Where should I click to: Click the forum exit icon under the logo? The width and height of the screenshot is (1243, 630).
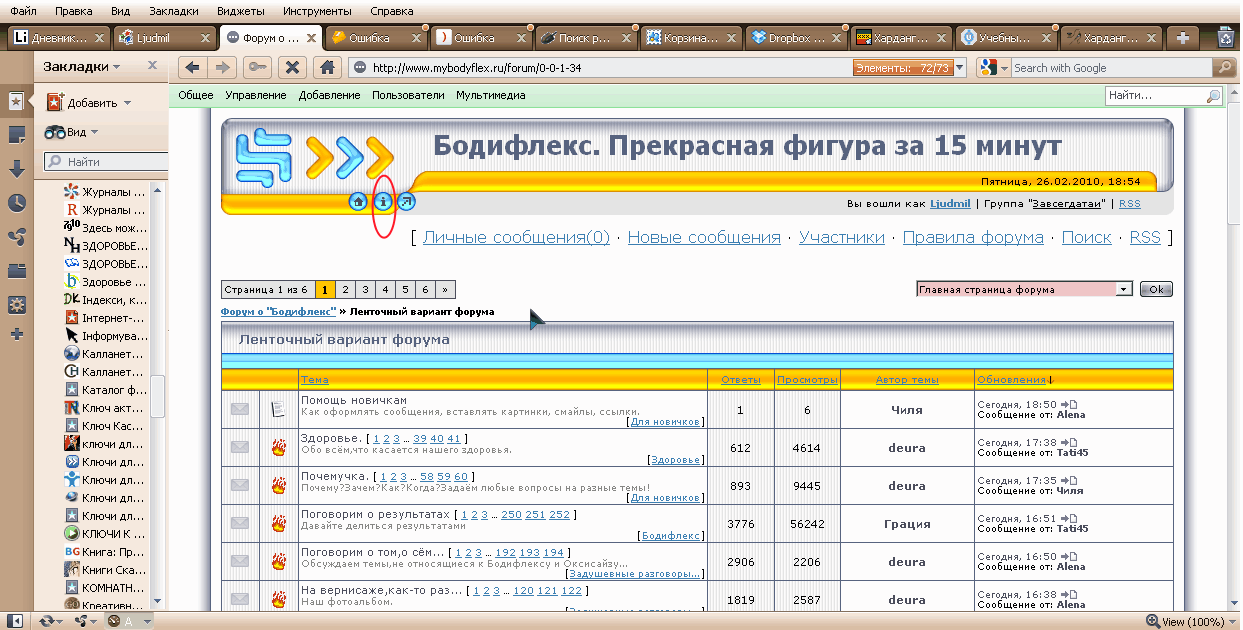406,202
